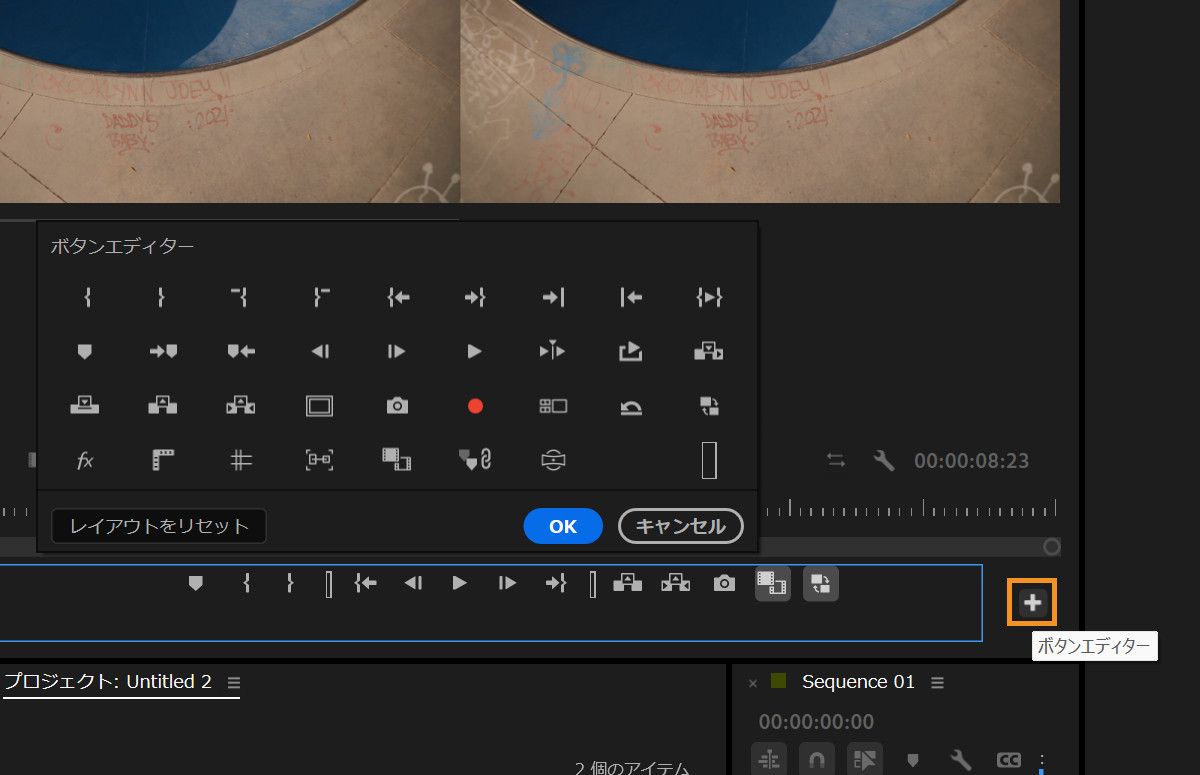Image resolution: width=1200 pixels, height=775 pixels.
Task: Select the Play Around icon
Action: click(x=553, y=351)
